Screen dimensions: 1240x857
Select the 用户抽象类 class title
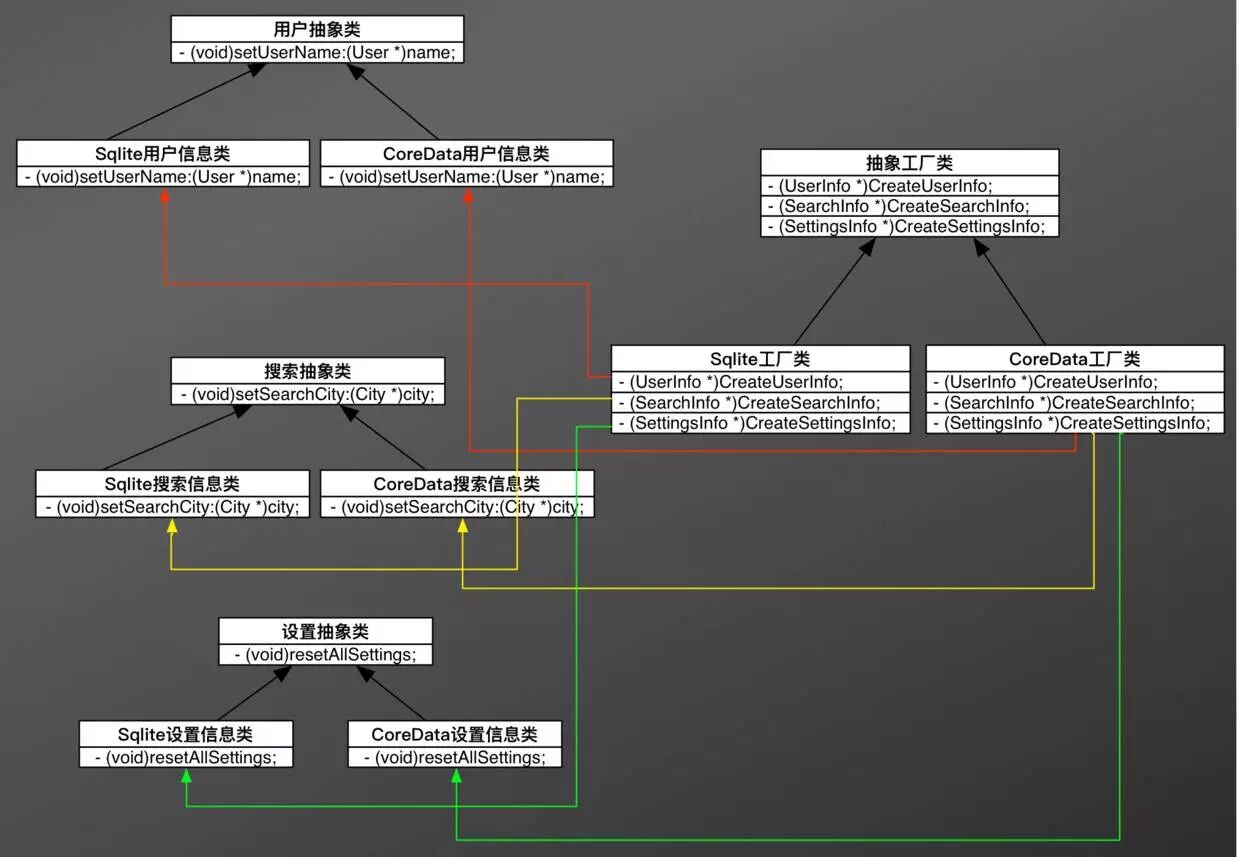(317, 29)
